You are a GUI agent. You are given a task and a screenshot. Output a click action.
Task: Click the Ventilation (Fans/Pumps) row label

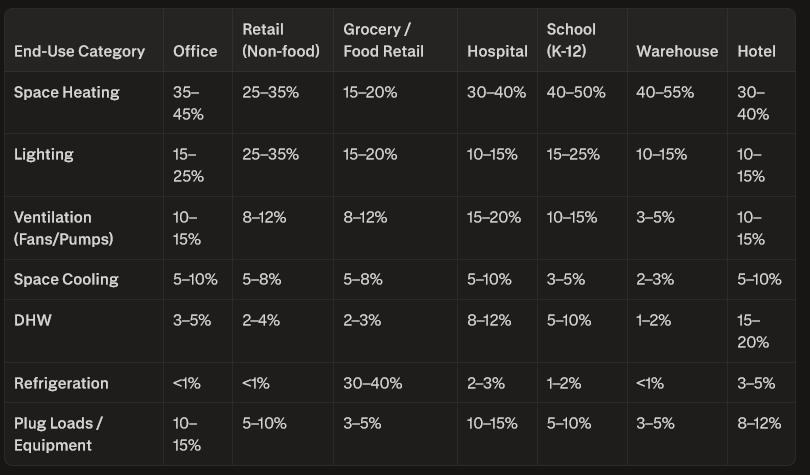(63, 228)
